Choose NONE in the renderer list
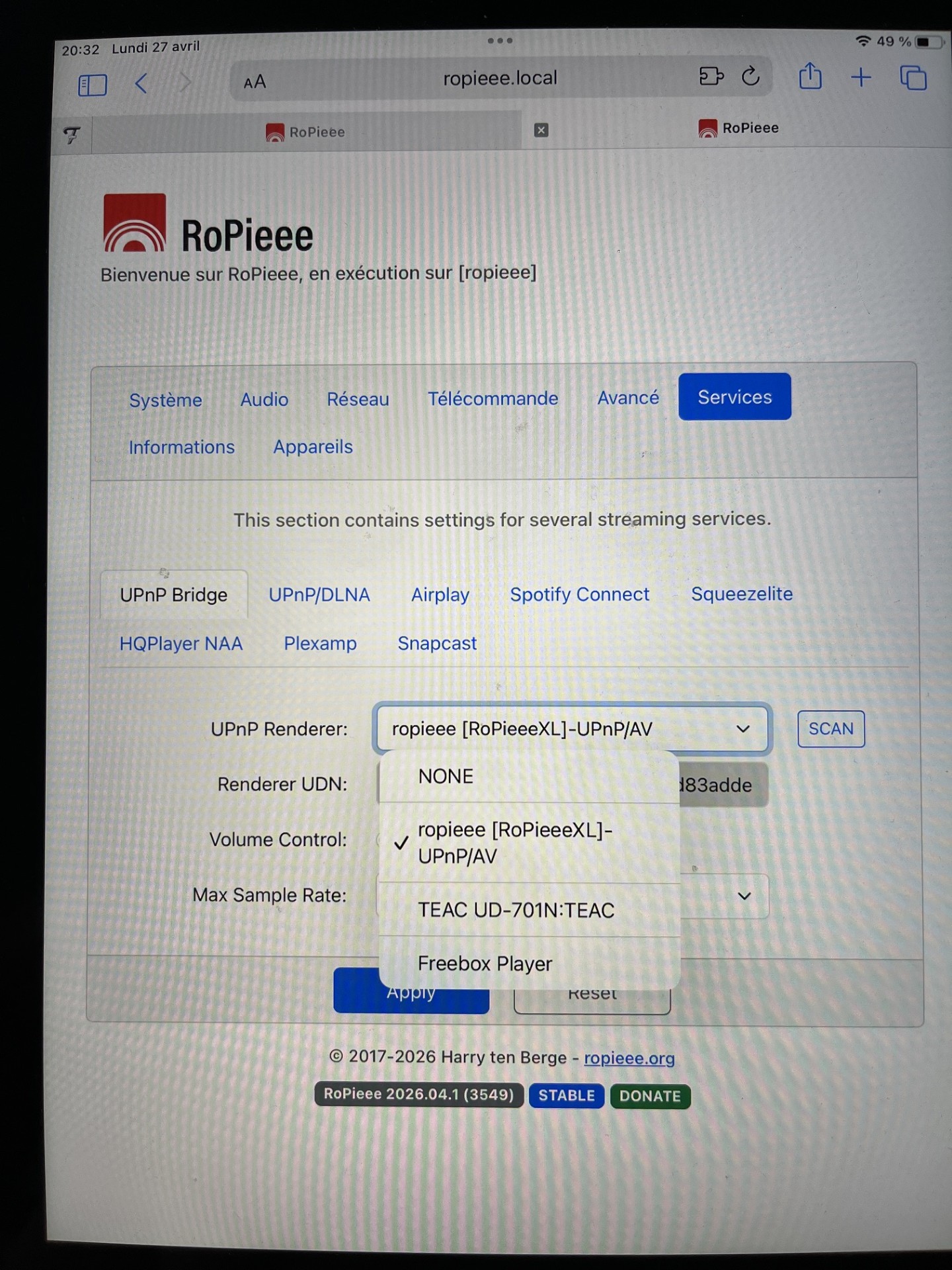The height and width of the screenshot is (1270, 952). [530, 777]
